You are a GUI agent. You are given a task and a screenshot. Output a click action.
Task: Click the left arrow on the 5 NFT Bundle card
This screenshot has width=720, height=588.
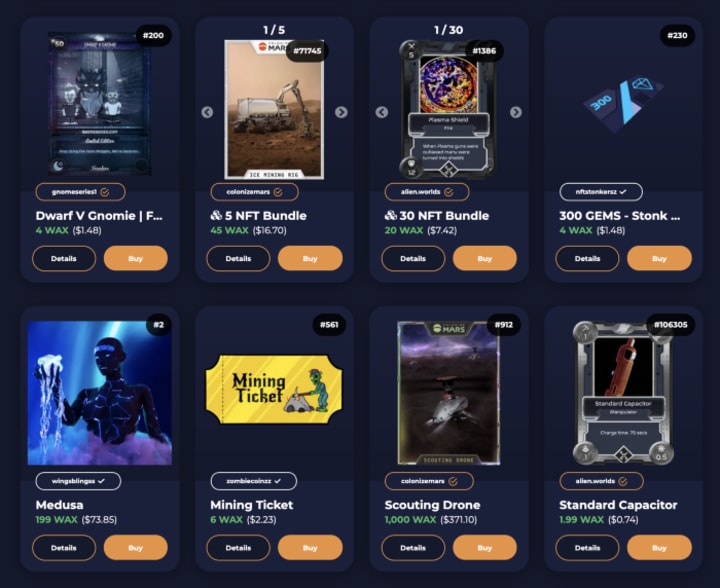coord(207,112)
